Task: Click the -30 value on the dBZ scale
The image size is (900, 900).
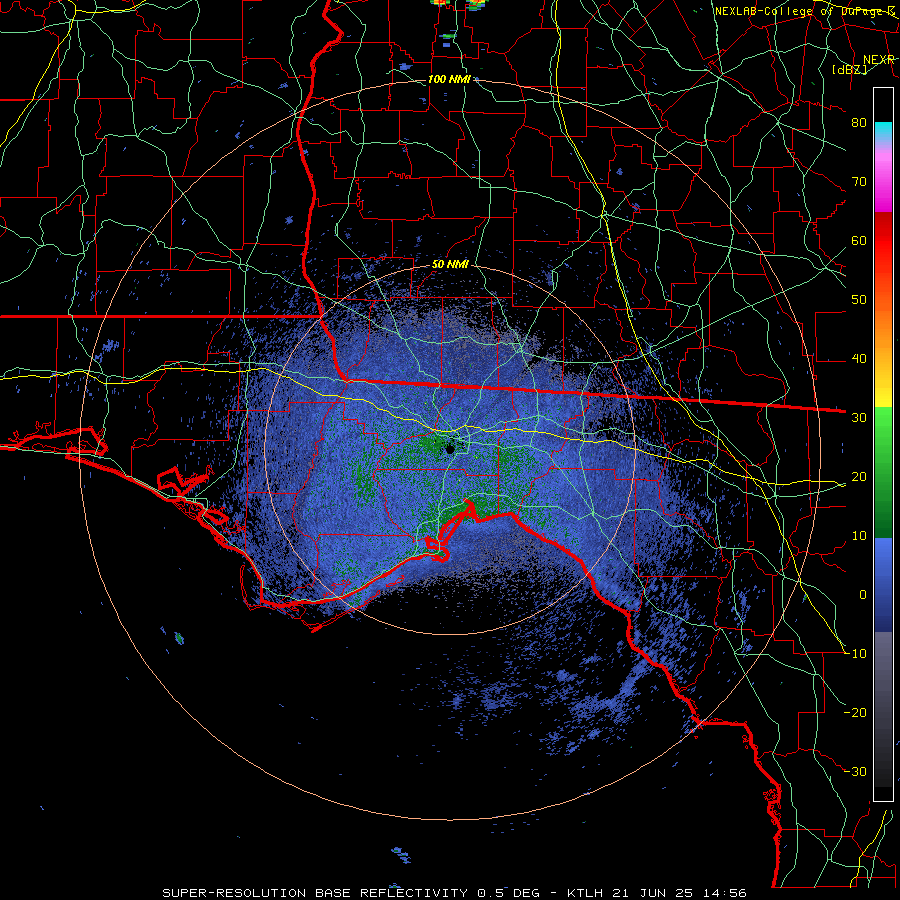Action: point(855,771)
